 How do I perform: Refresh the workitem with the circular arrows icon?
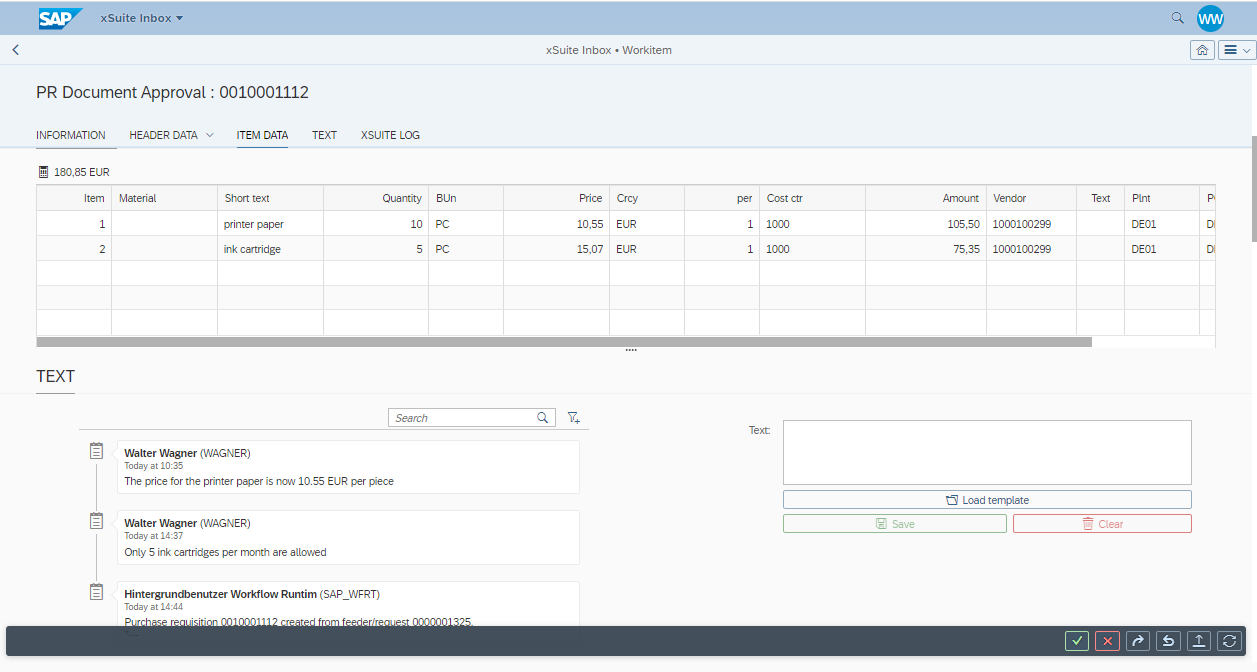[x=1227, y=641]
